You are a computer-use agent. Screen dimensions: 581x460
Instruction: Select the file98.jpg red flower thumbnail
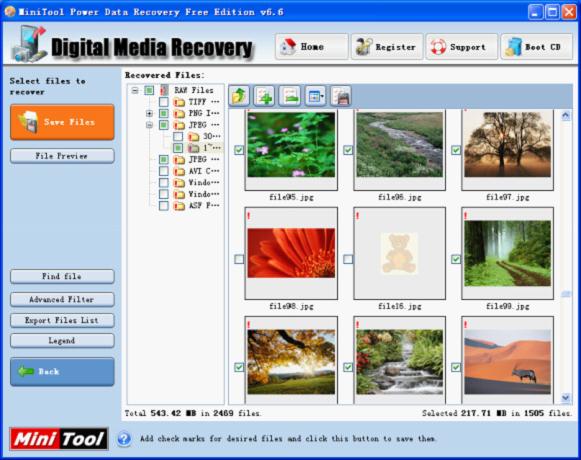point(291,253)
